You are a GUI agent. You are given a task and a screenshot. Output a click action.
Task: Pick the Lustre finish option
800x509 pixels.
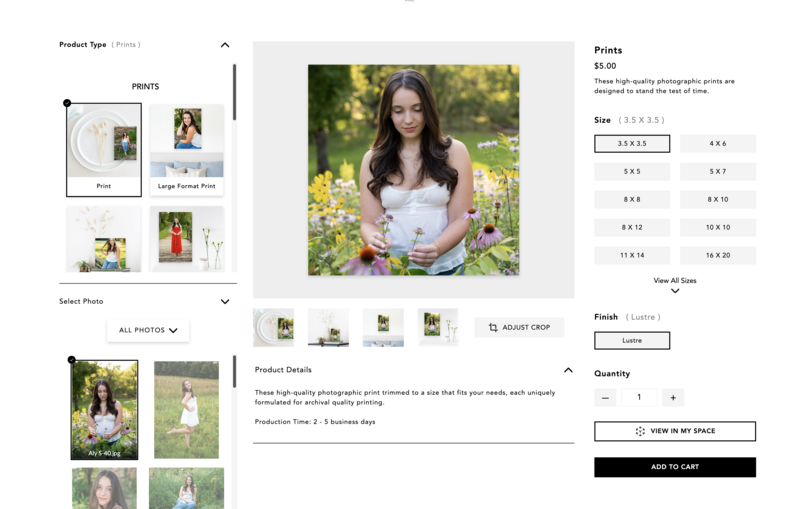pos(632,340)
